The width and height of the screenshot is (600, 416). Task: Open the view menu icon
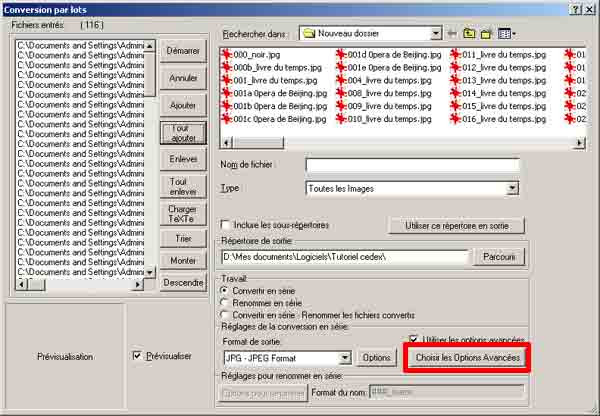click(507, 34)
